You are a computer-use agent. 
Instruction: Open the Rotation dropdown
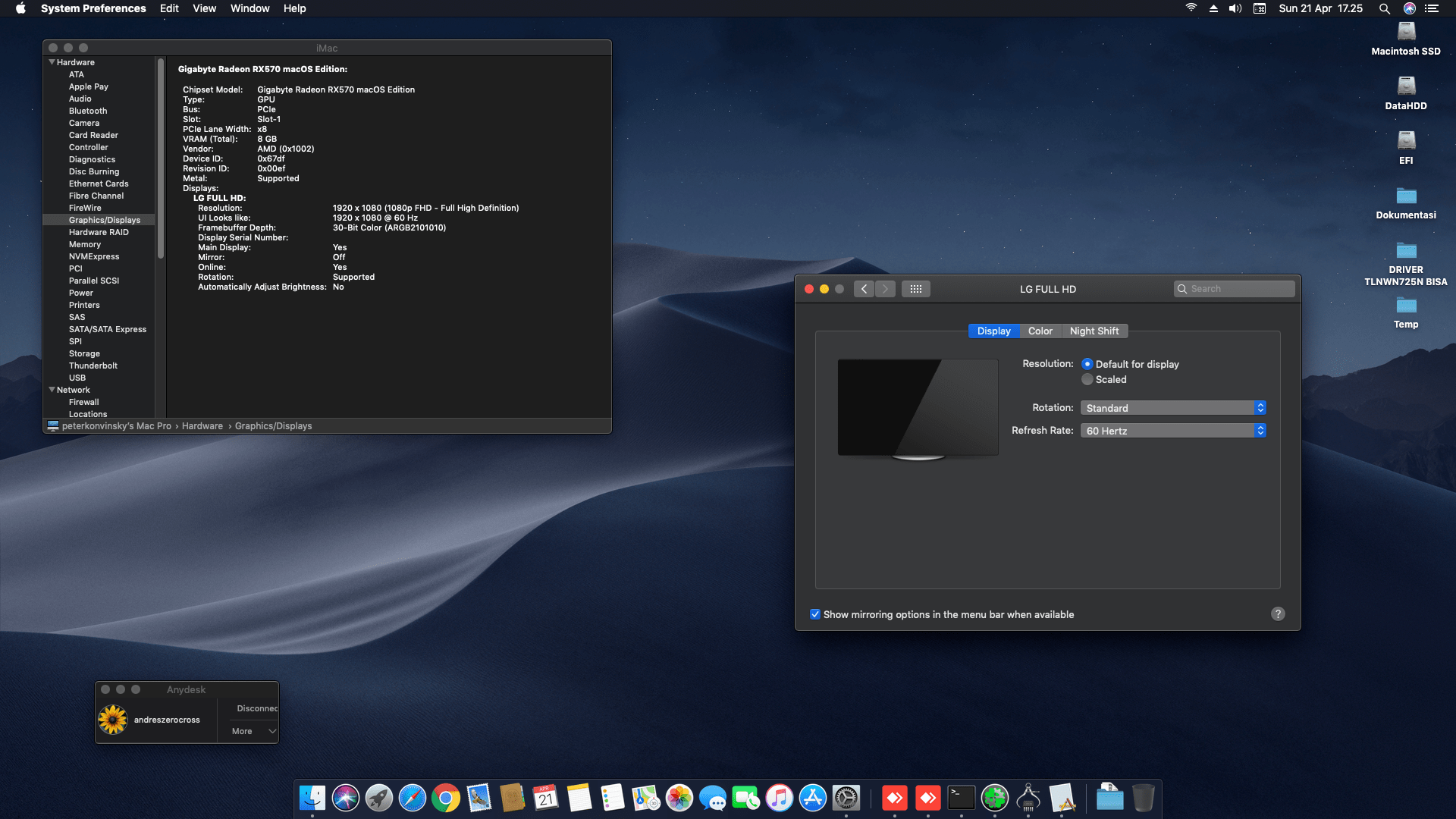point(1172,408)
